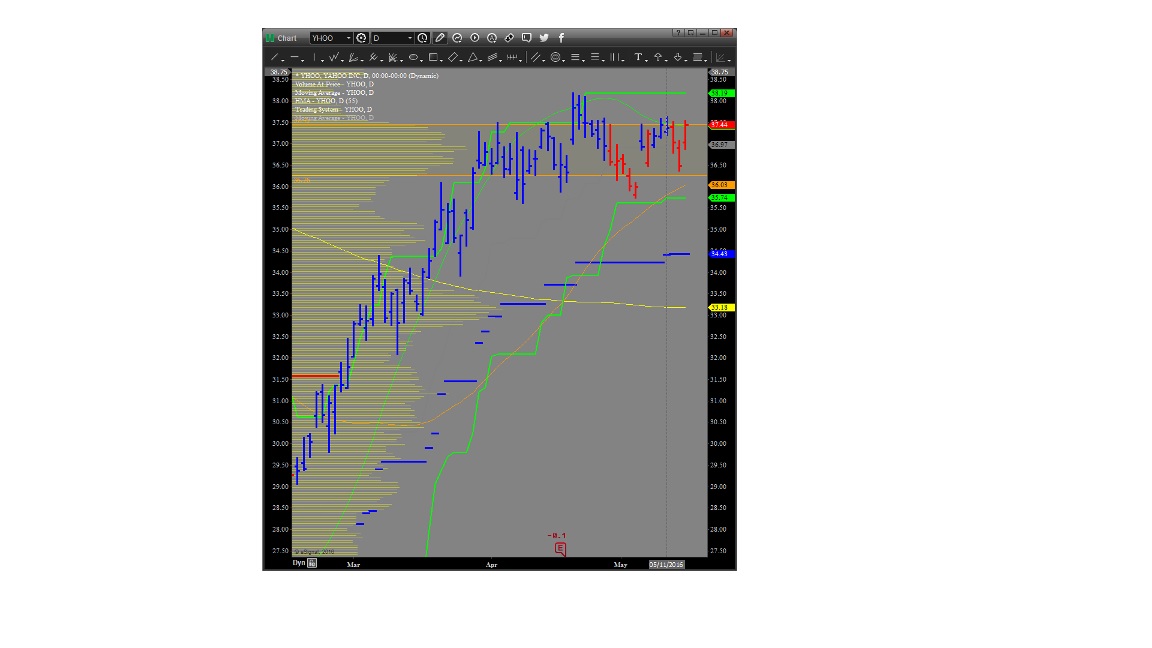Select the text annotation tool
Image resolution: width=1152 pixels, height=648 pixels.
point(639,58)
